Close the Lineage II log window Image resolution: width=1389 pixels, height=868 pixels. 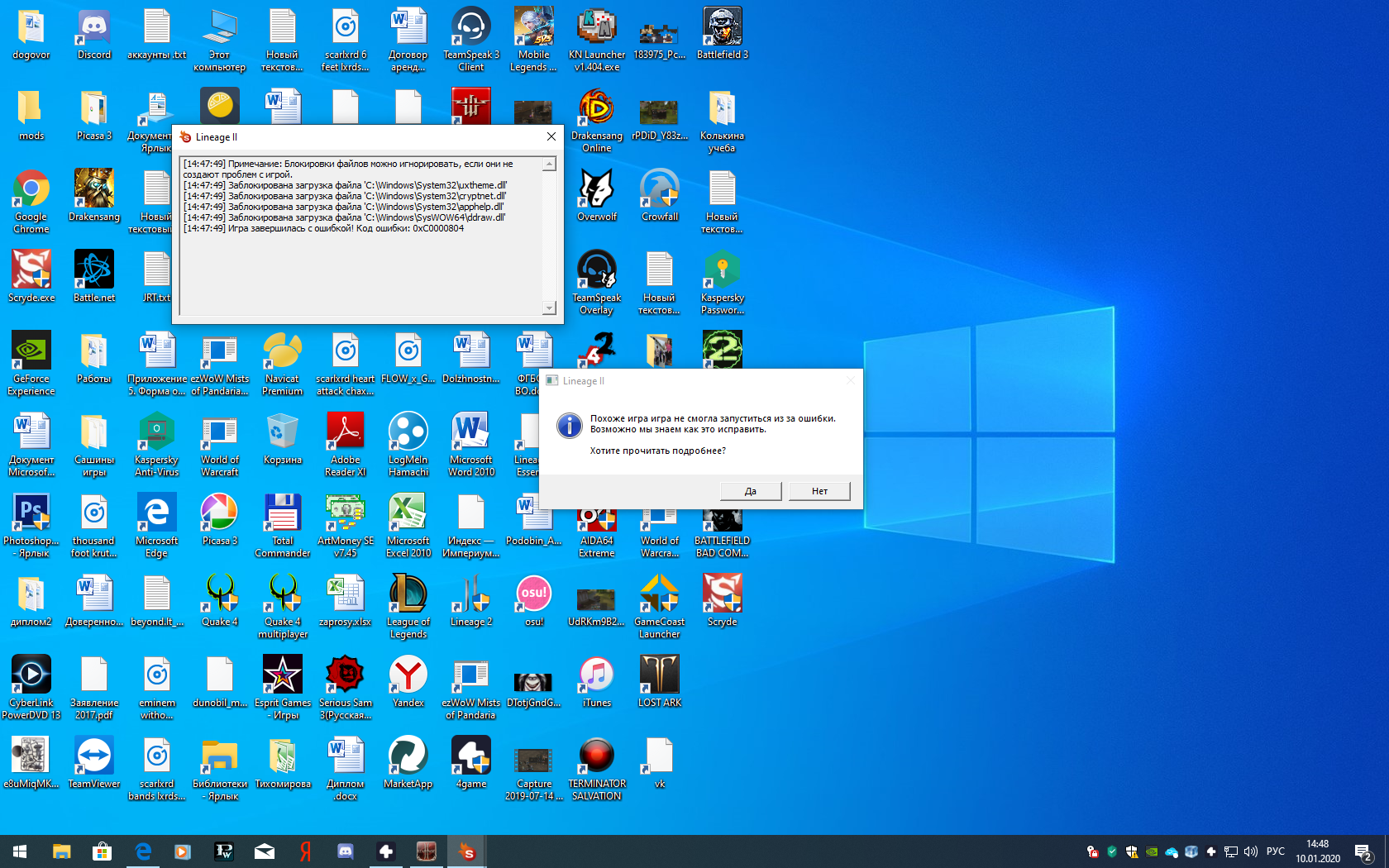click(551, 136)
